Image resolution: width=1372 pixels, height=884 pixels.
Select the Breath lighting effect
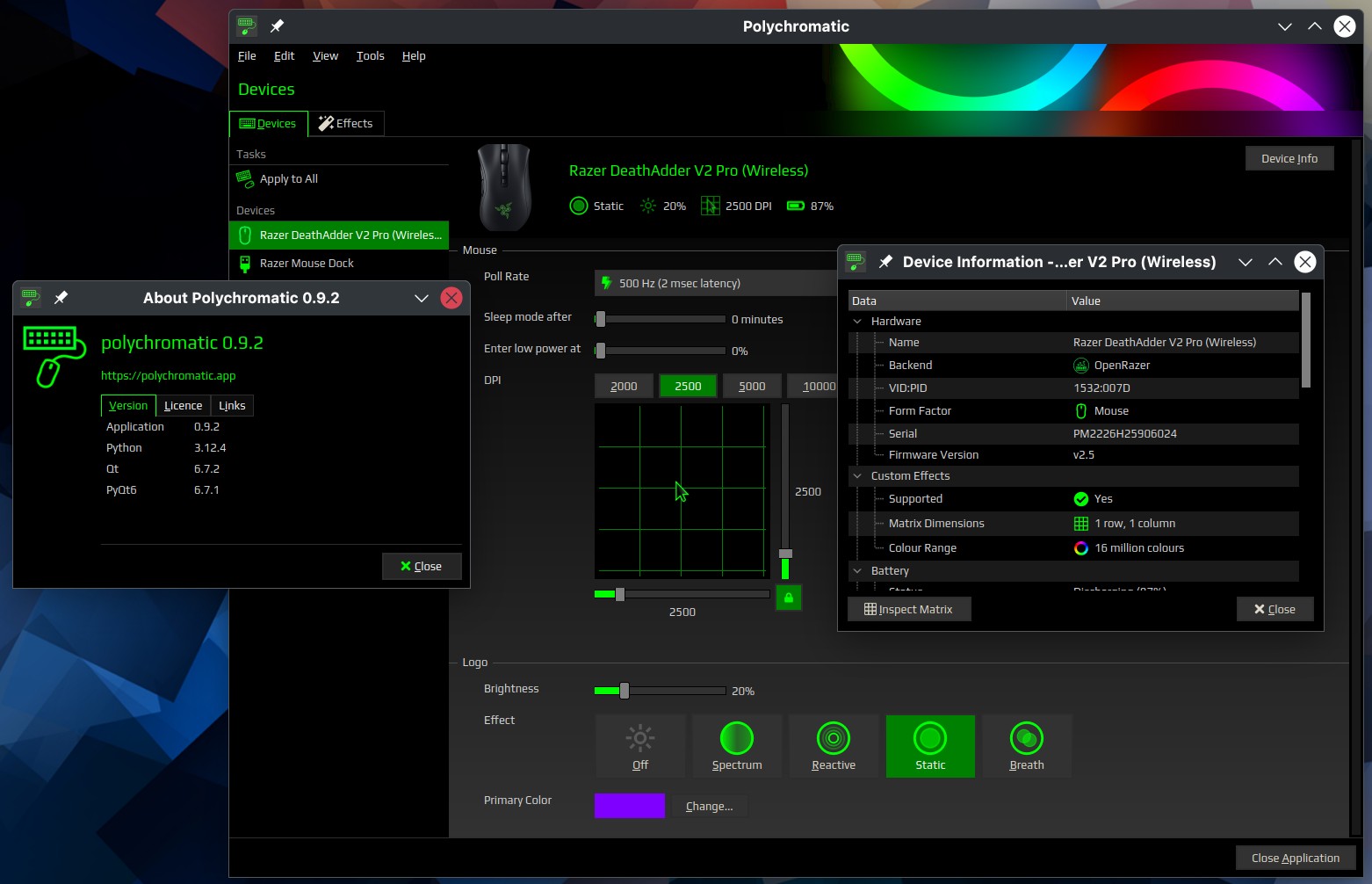click(x=1027, y=746)
